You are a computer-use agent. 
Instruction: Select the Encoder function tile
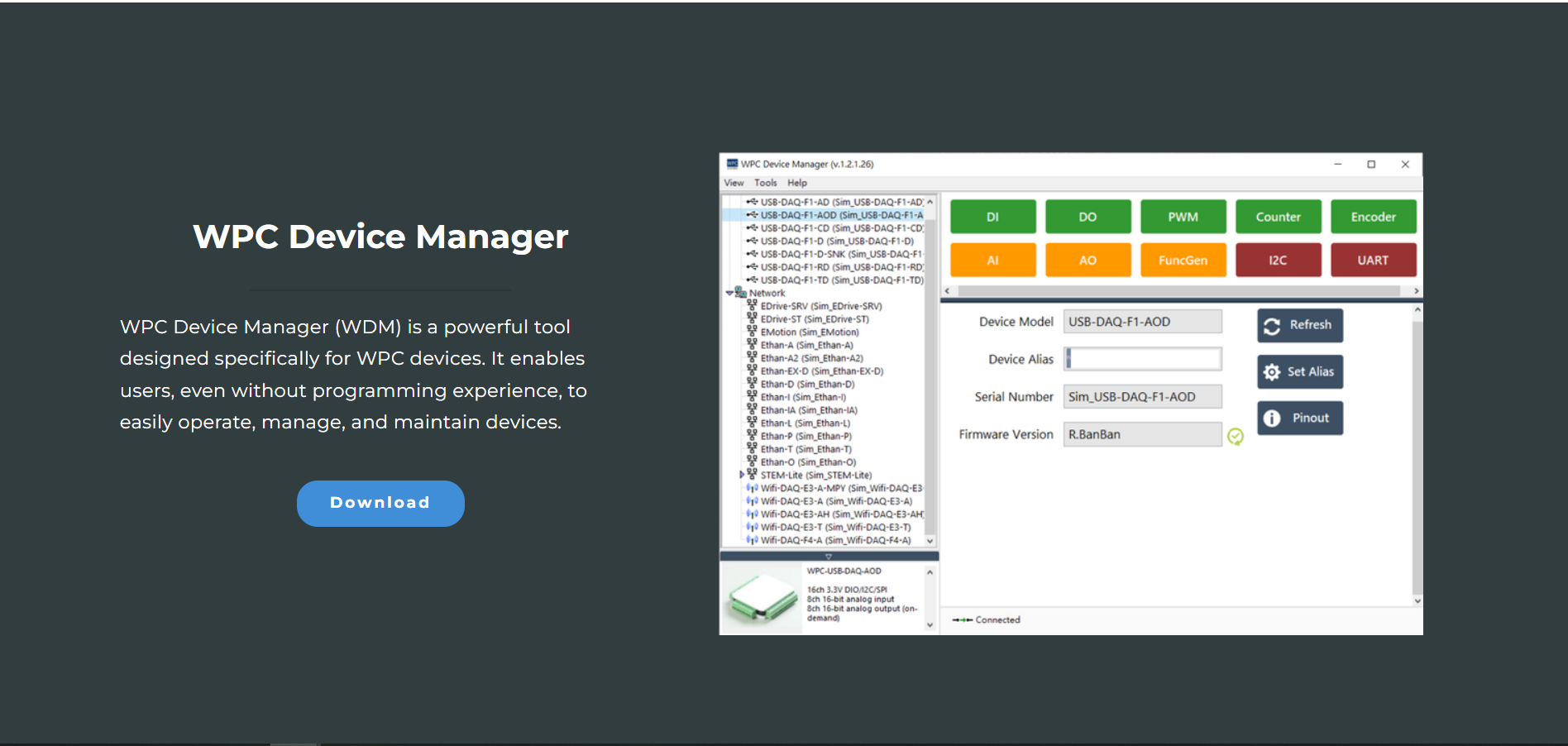[x=1373, y=216]
